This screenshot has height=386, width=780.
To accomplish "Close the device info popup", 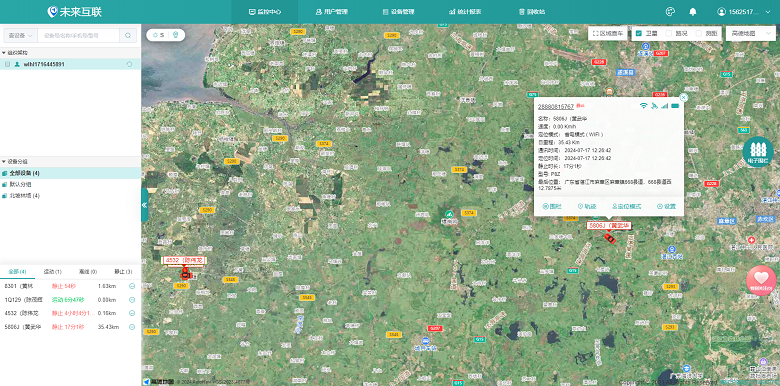I will pyautogui.click(x=683, y=97).
